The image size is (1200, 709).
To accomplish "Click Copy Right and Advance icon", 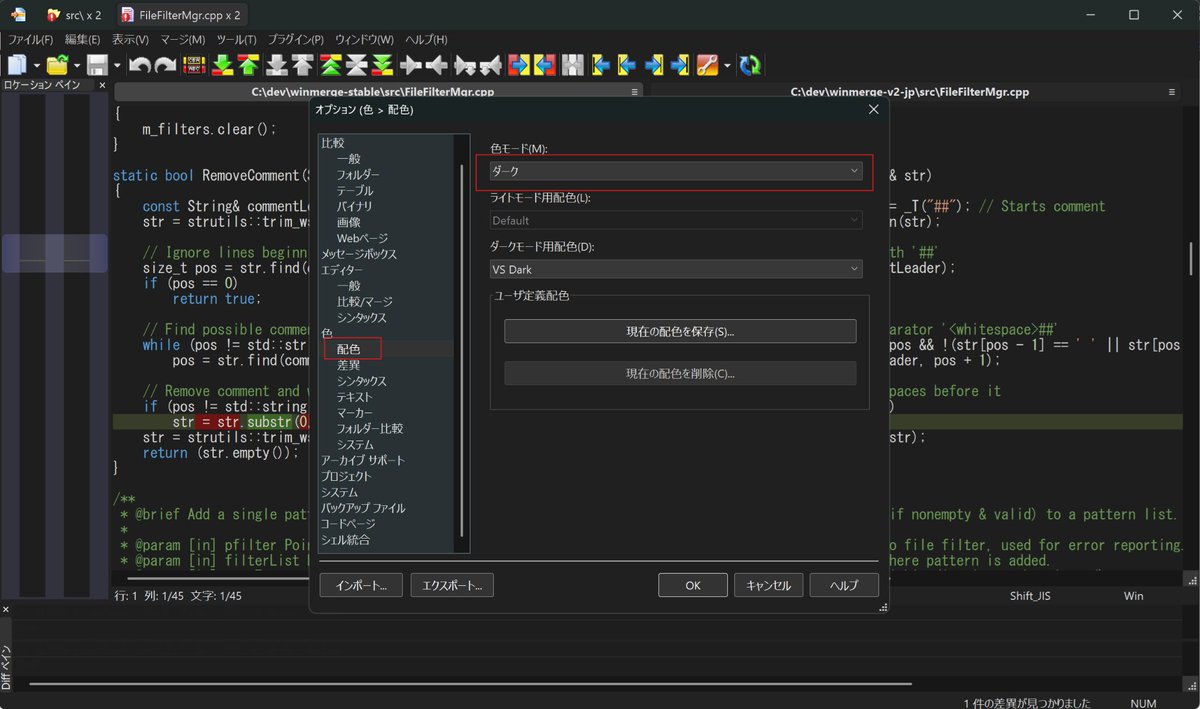I will click(465, 65).
